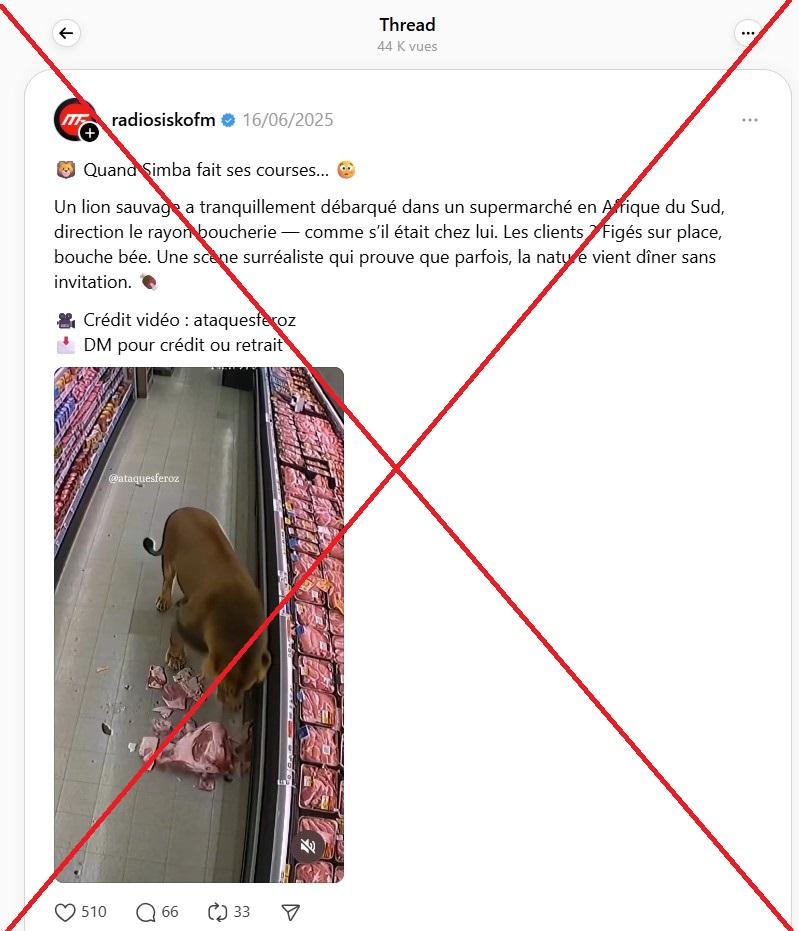
Task: Click the blue verified badge
Action: pyautogui.click(x=228, y=121)
